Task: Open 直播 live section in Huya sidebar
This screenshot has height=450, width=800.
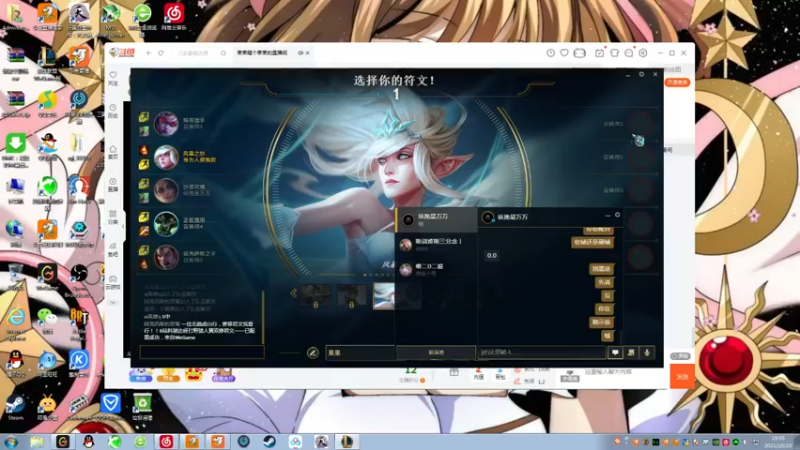Action: (113, 185)
